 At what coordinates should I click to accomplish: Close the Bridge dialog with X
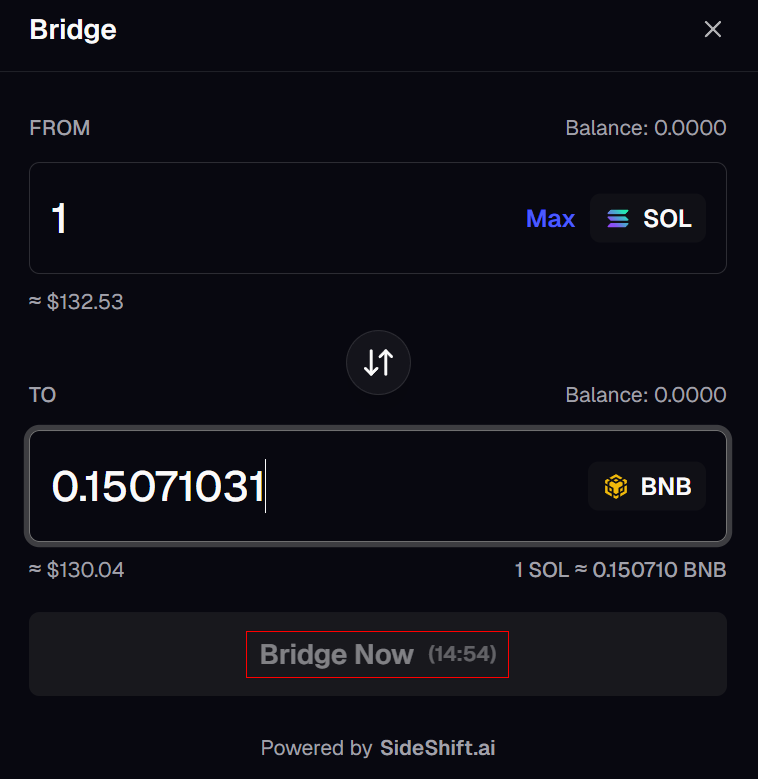pyautogui.click(x=713, y=30)
